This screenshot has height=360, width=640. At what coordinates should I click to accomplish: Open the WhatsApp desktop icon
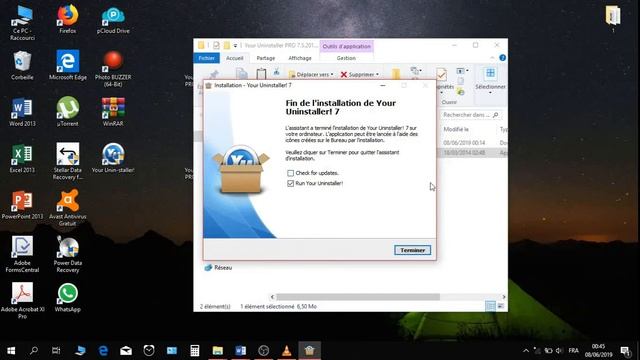click(x=68, y=298)
